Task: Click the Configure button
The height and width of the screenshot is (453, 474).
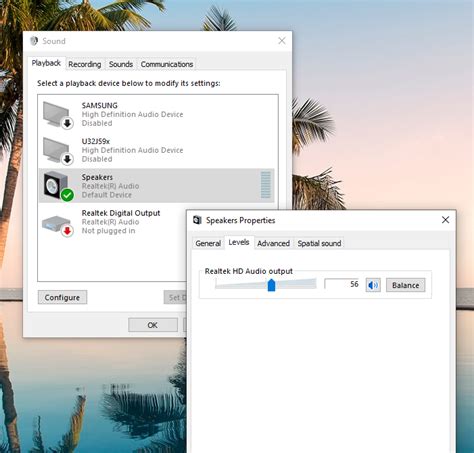Action: (62, 297)
